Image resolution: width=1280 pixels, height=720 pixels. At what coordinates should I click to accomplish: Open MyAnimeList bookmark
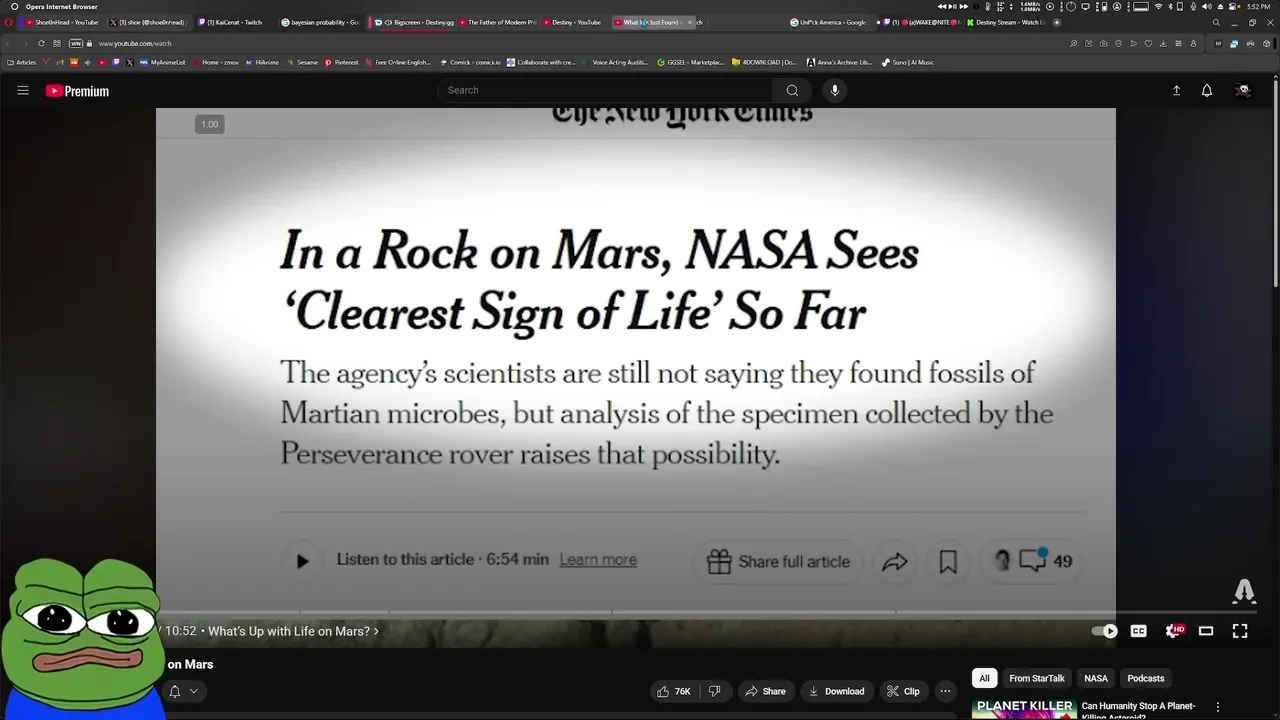point(162,62)
